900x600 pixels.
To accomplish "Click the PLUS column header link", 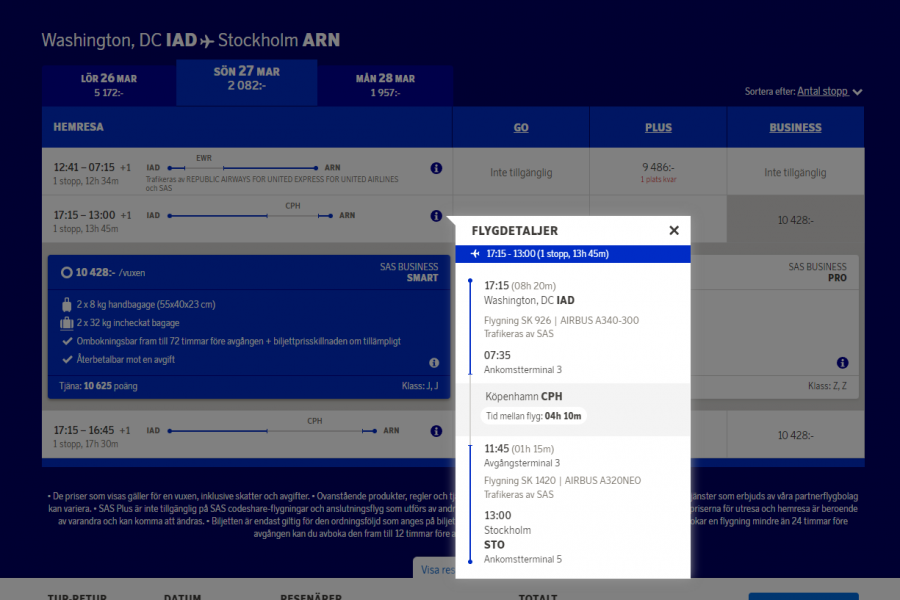I will click(x=658, y=127).
